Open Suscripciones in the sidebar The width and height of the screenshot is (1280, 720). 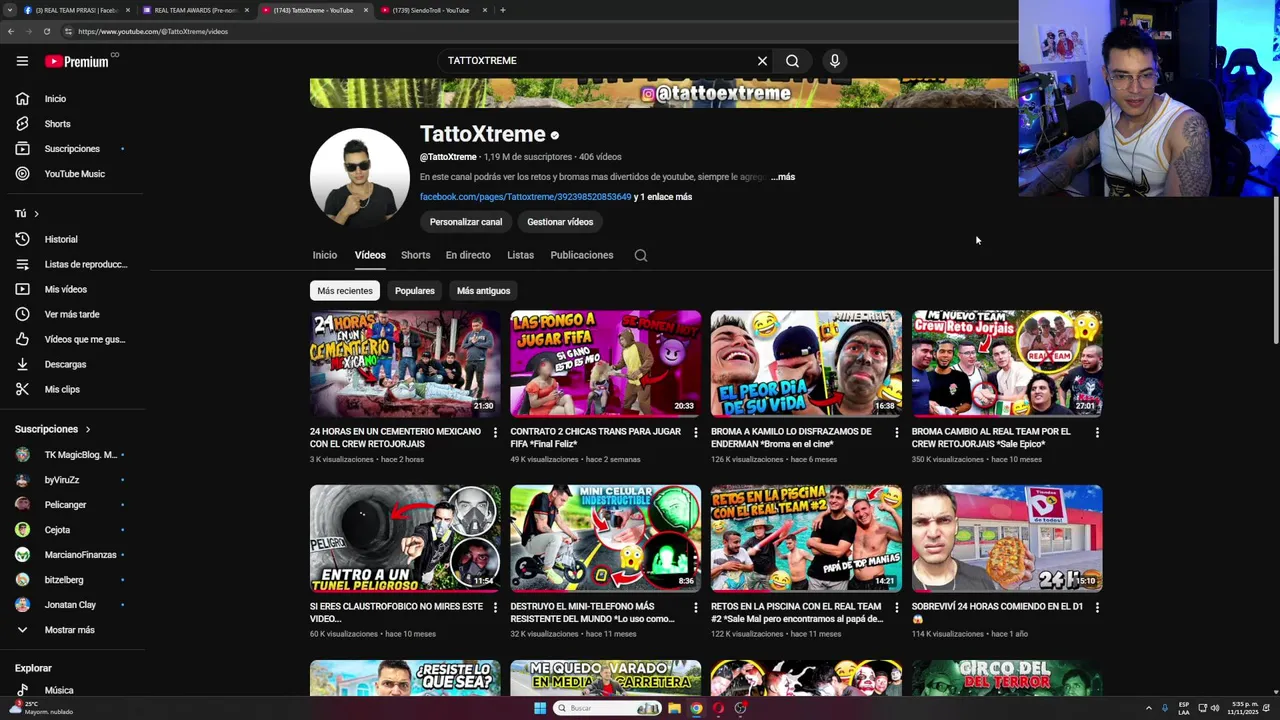coord(70,149)
